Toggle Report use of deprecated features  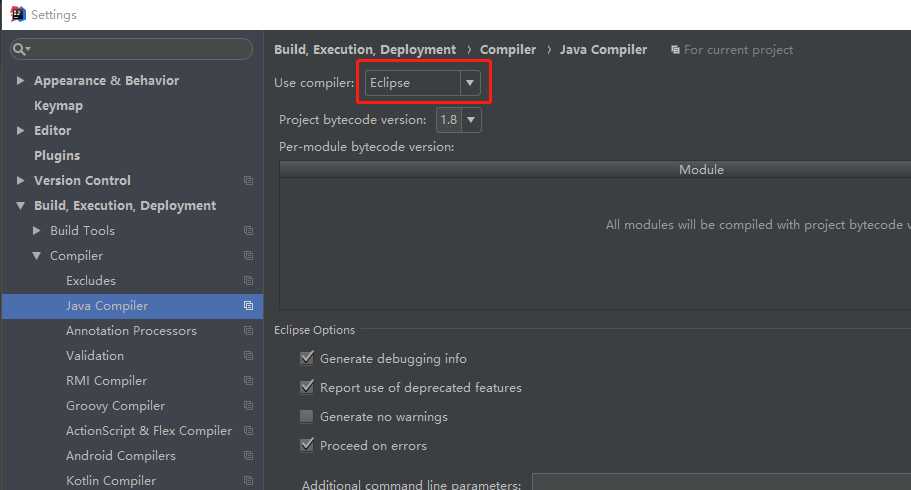(307, 387)
